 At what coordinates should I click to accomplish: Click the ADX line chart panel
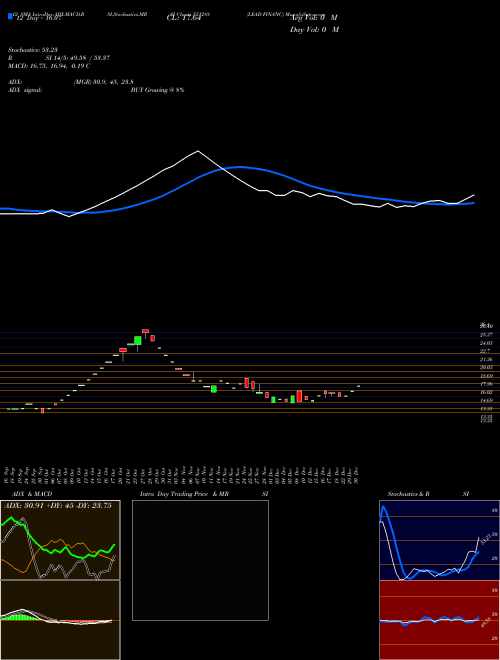(60, 540)
